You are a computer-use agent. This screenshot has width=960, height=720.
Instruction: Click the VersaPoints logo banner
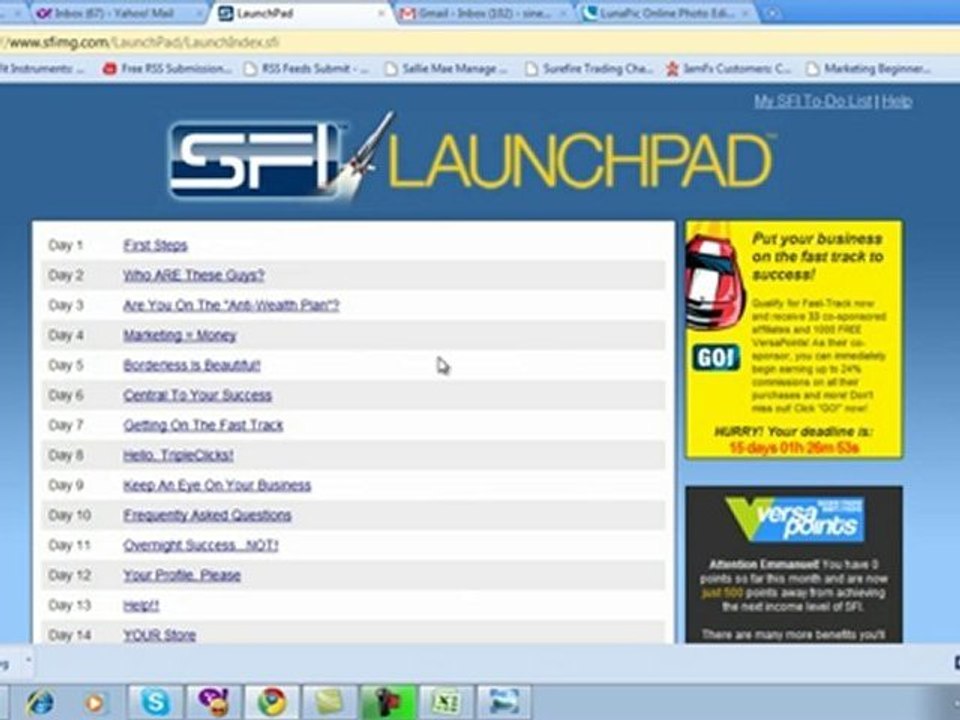[795, 519]
